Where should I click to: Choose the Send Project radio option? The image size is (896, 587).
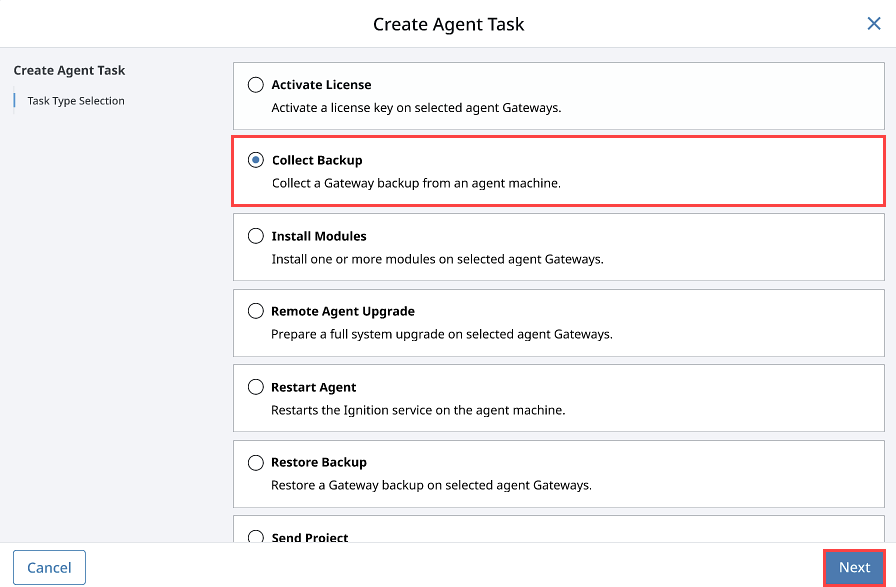[255, 537]
